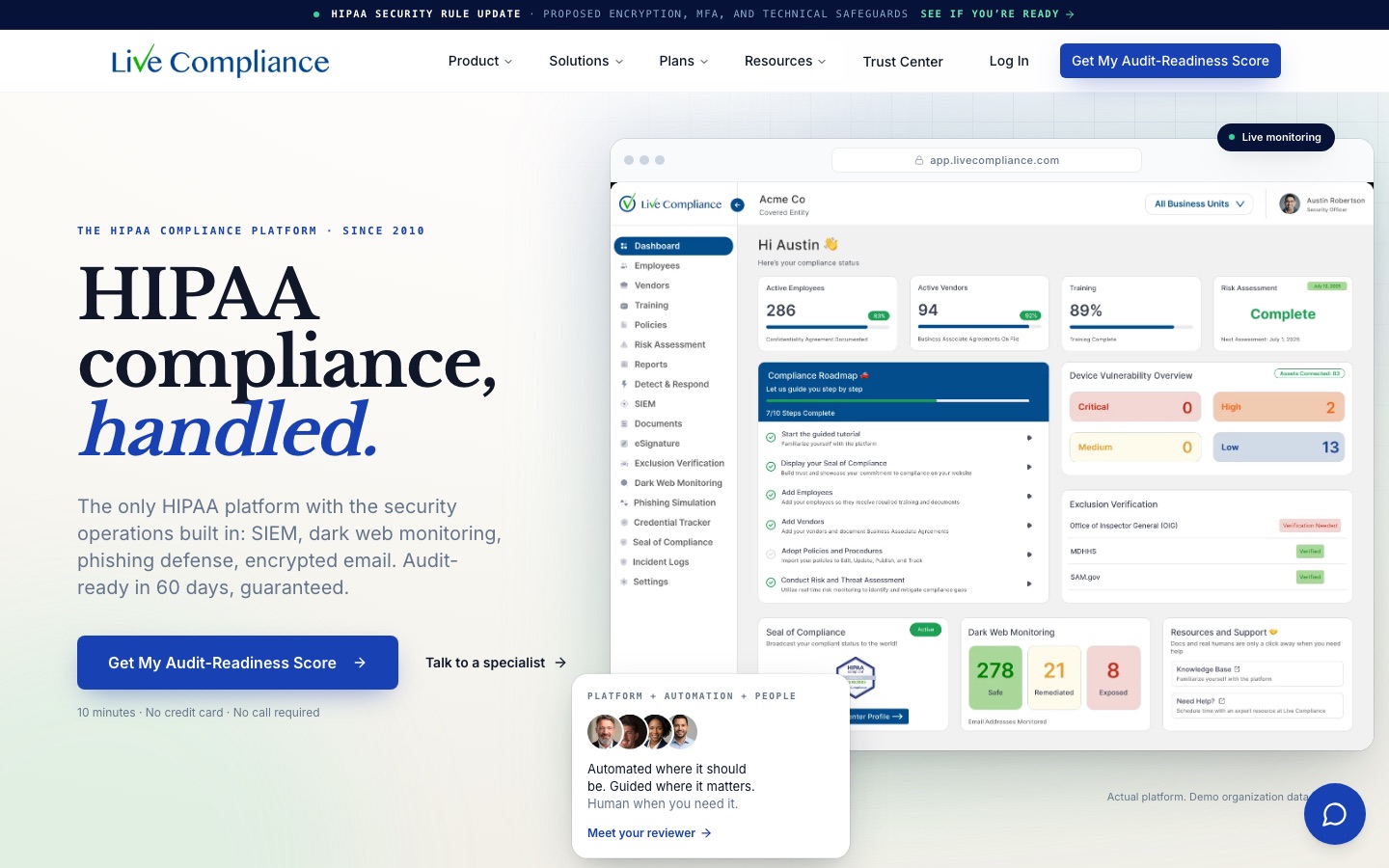Image resolution: width=1389 pixels, height=868 pixels.
Task: Click the Reports icon in dashboard sidebar
Action: coord(624,365)
